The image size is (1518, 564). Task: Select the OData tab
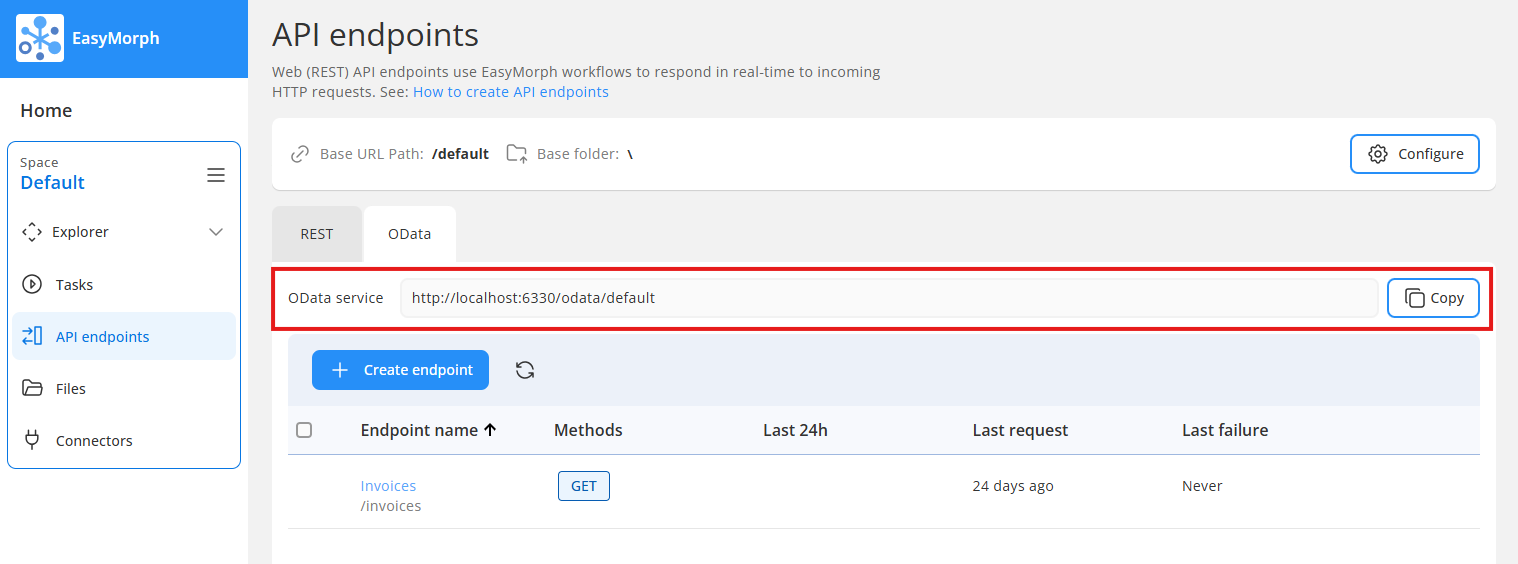[410, 234]
